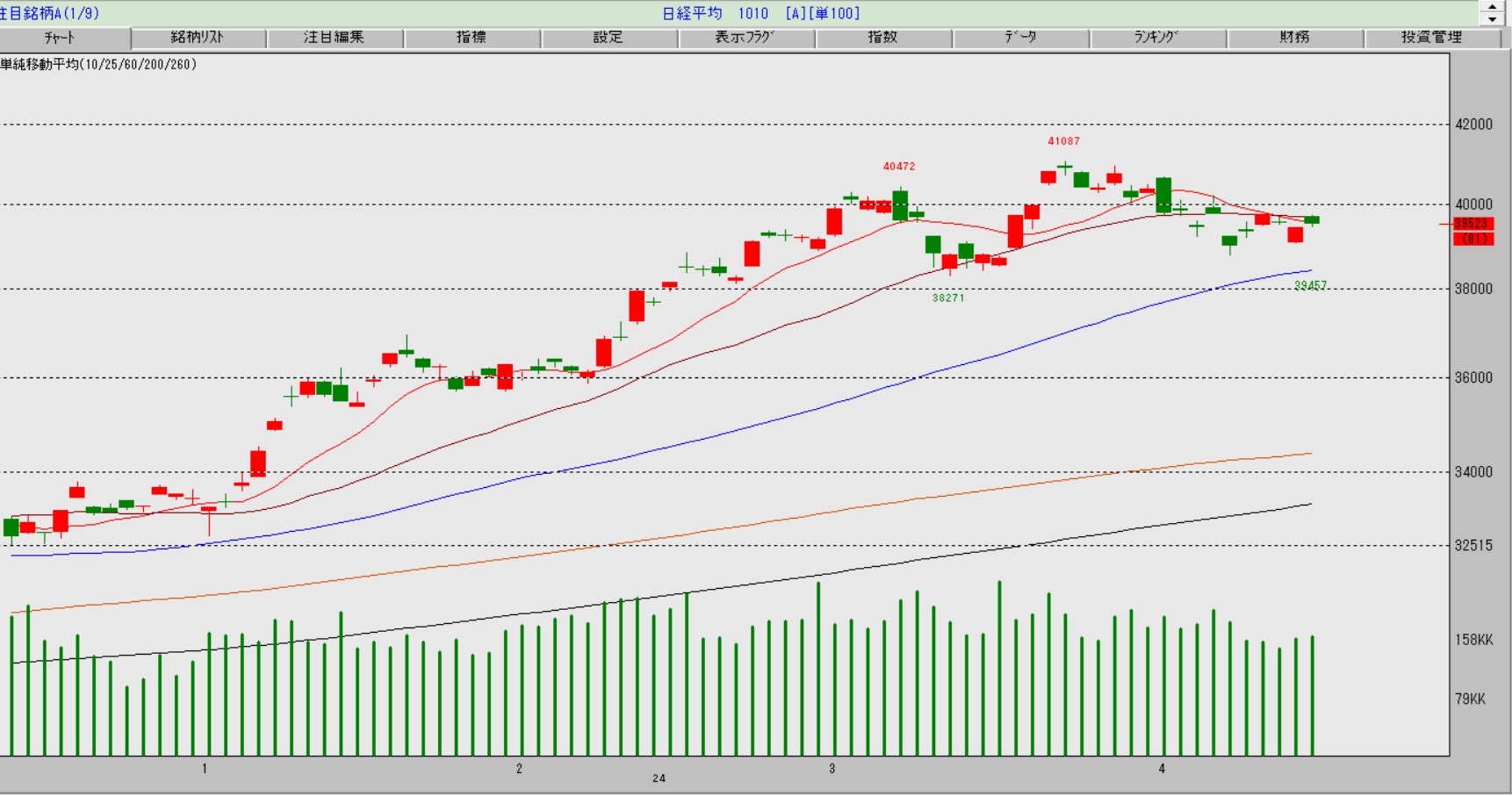Switch to the チャート tab
The width and height of the screenshot is (1512, 796).
[x=65, y=38]
